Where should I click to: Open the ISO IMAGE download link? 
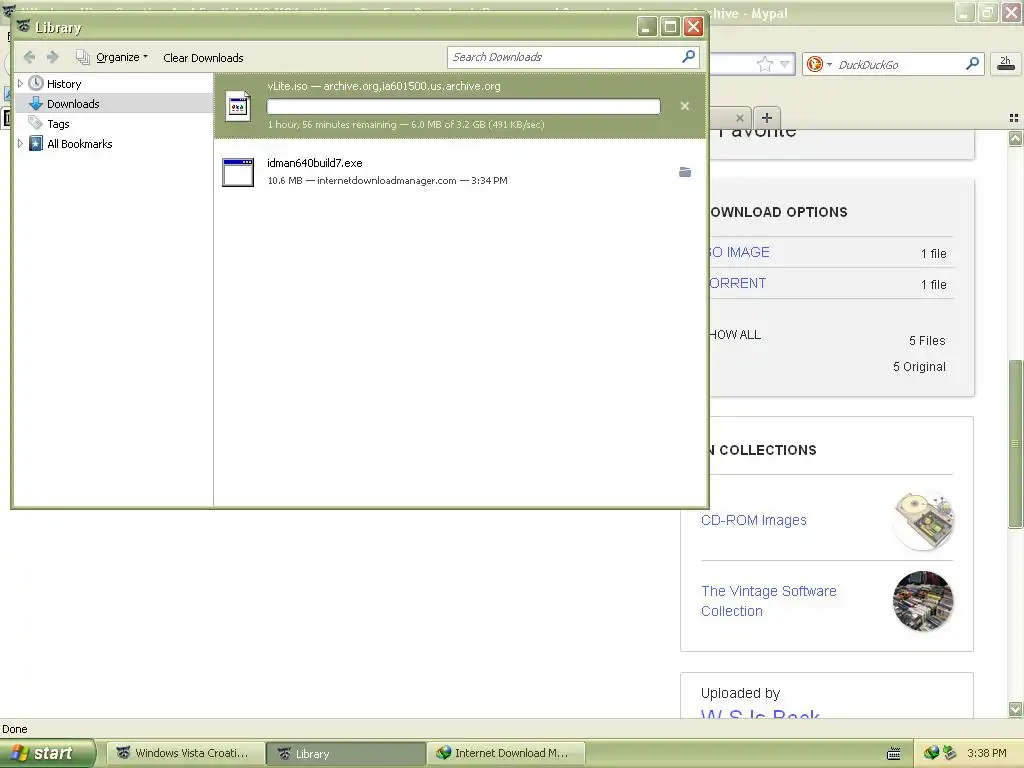[739, 252]
